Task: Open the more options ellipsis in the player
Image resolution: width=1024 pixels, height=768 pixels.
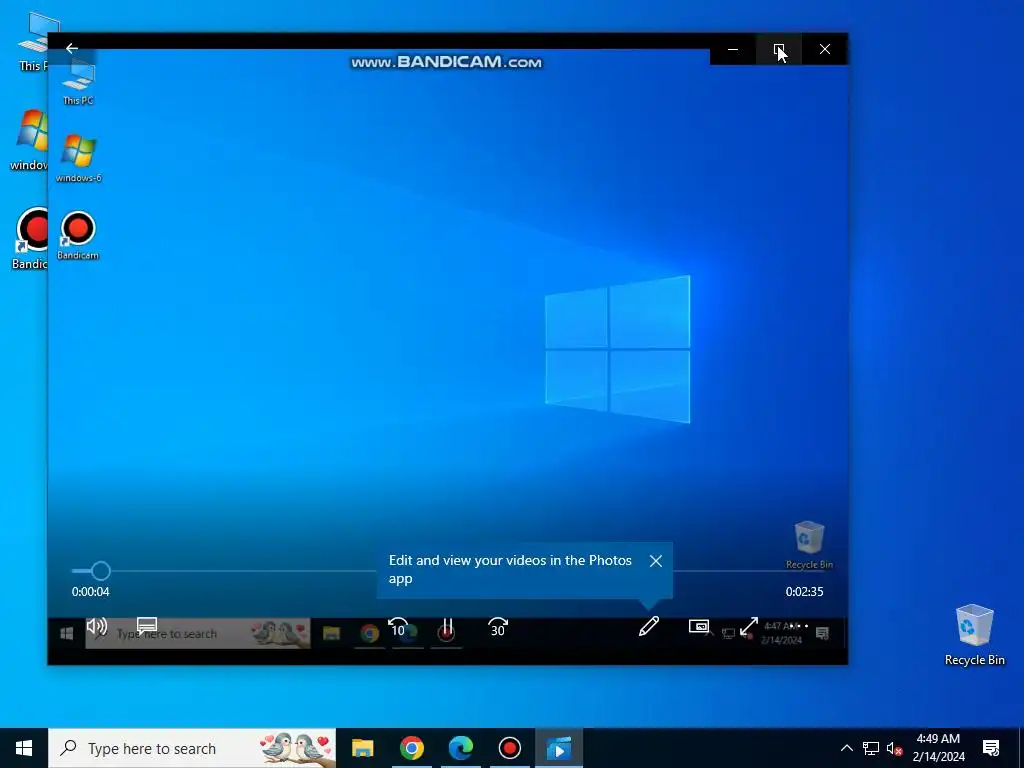Action: [798, 626]
